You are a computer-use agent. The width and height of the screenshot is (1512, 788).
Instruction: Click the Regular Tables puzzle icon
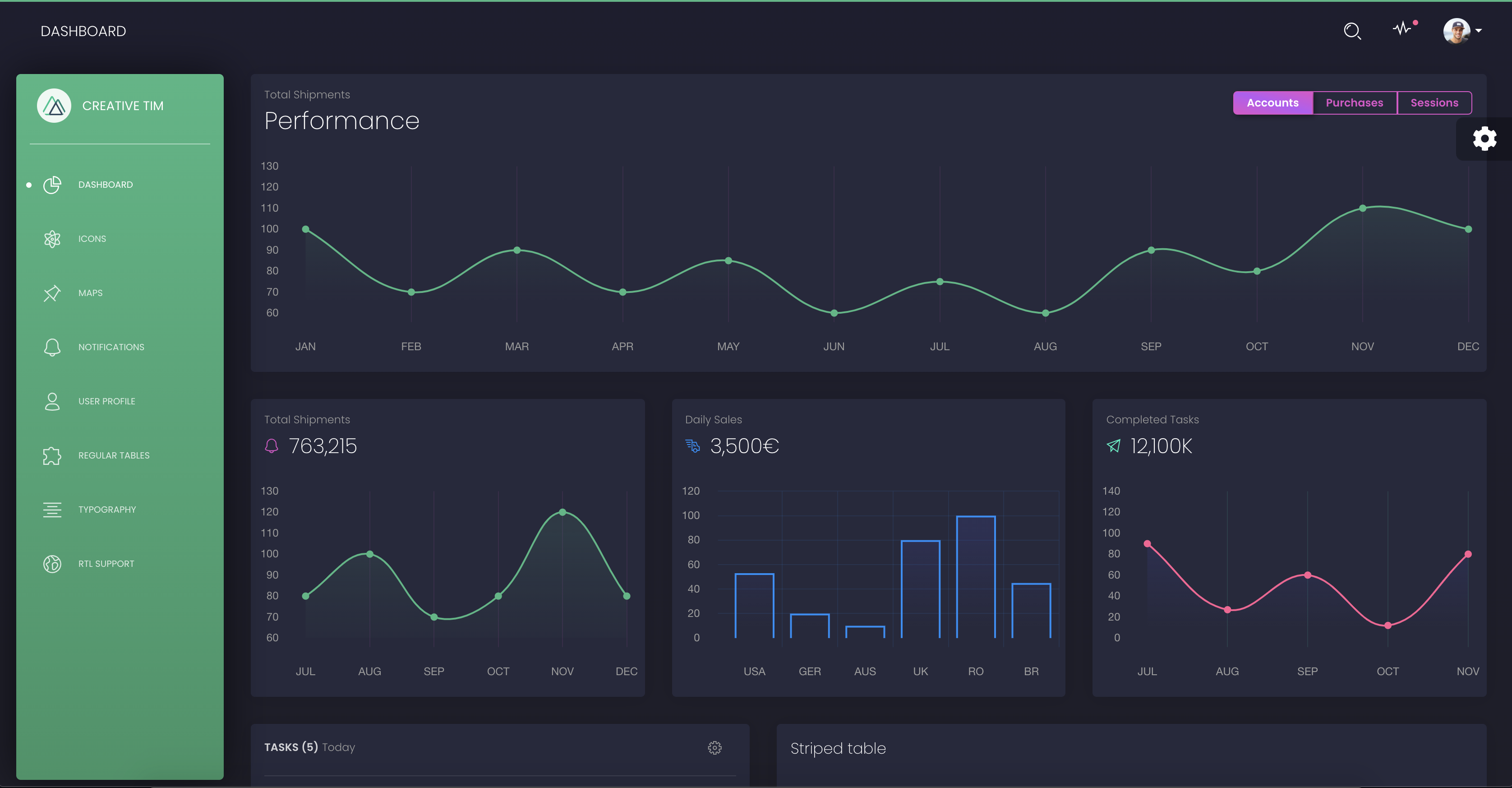click(x=52, y=456)
